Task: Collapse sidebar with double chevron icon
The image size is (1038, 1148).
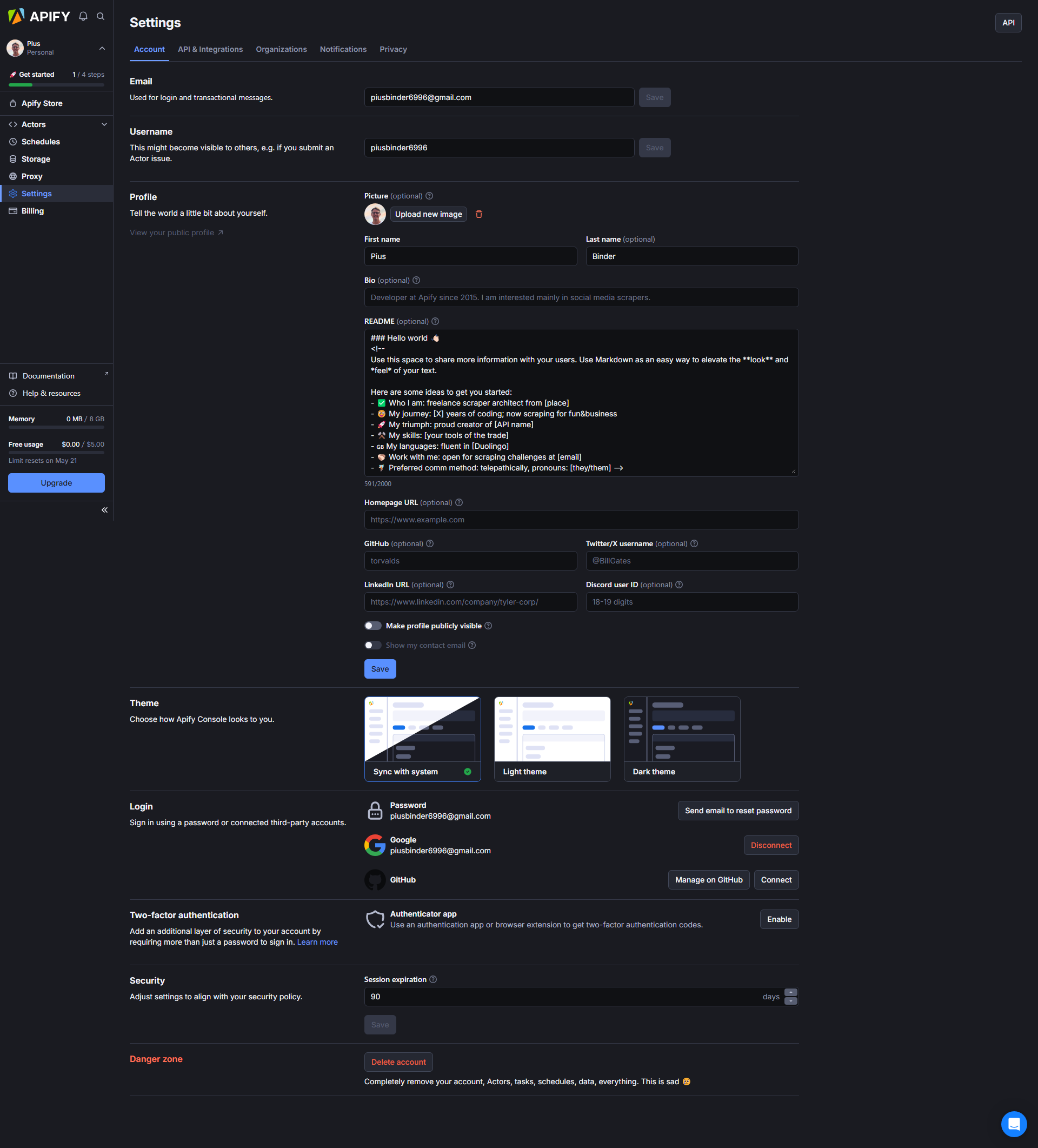Action: [104, 510]
